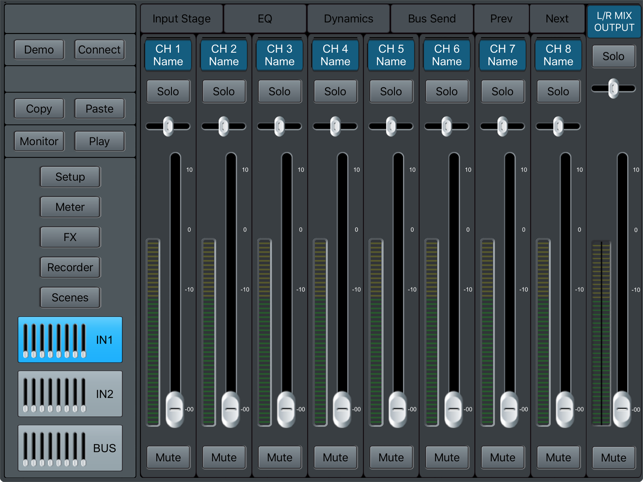The width and height of the screenshot is (643, 482).
Task: Open the Dynamics tab
Action: coord(349,18)
